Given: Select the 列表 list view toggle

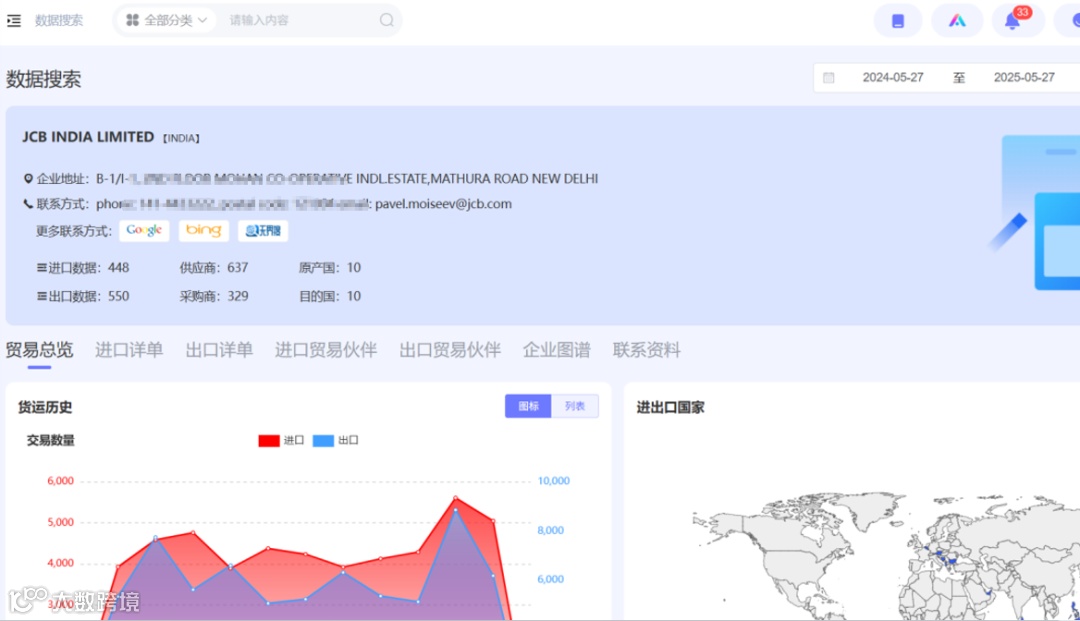Looking at the screenshot, I should [574, 406].
